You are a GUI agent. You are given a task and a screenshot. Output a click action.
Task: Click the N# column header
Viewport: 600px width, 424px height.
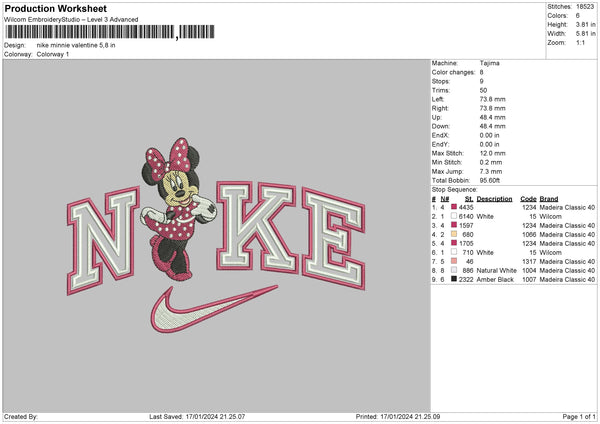click(445, 199)
